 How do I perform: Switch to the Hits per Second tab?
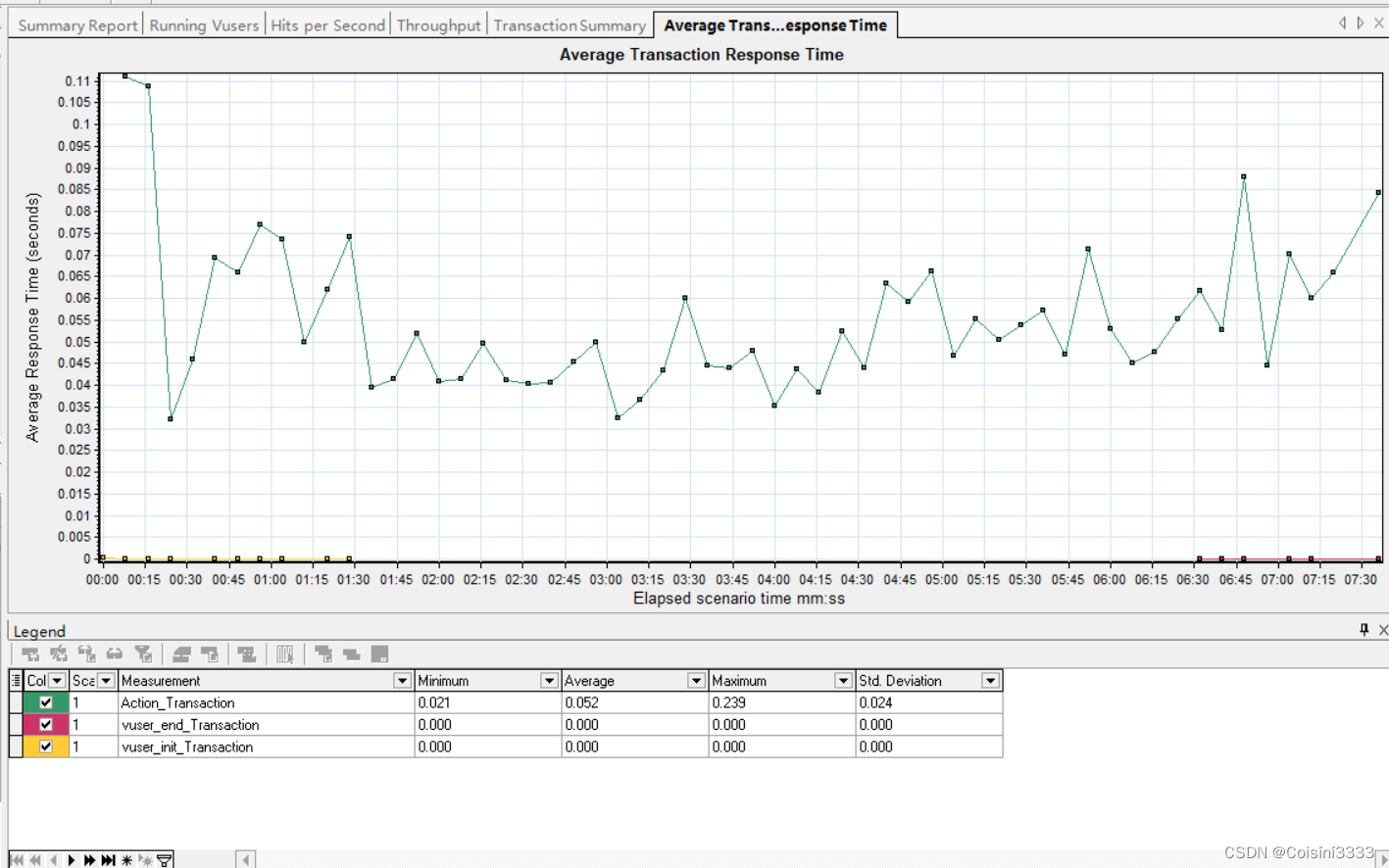327,25
